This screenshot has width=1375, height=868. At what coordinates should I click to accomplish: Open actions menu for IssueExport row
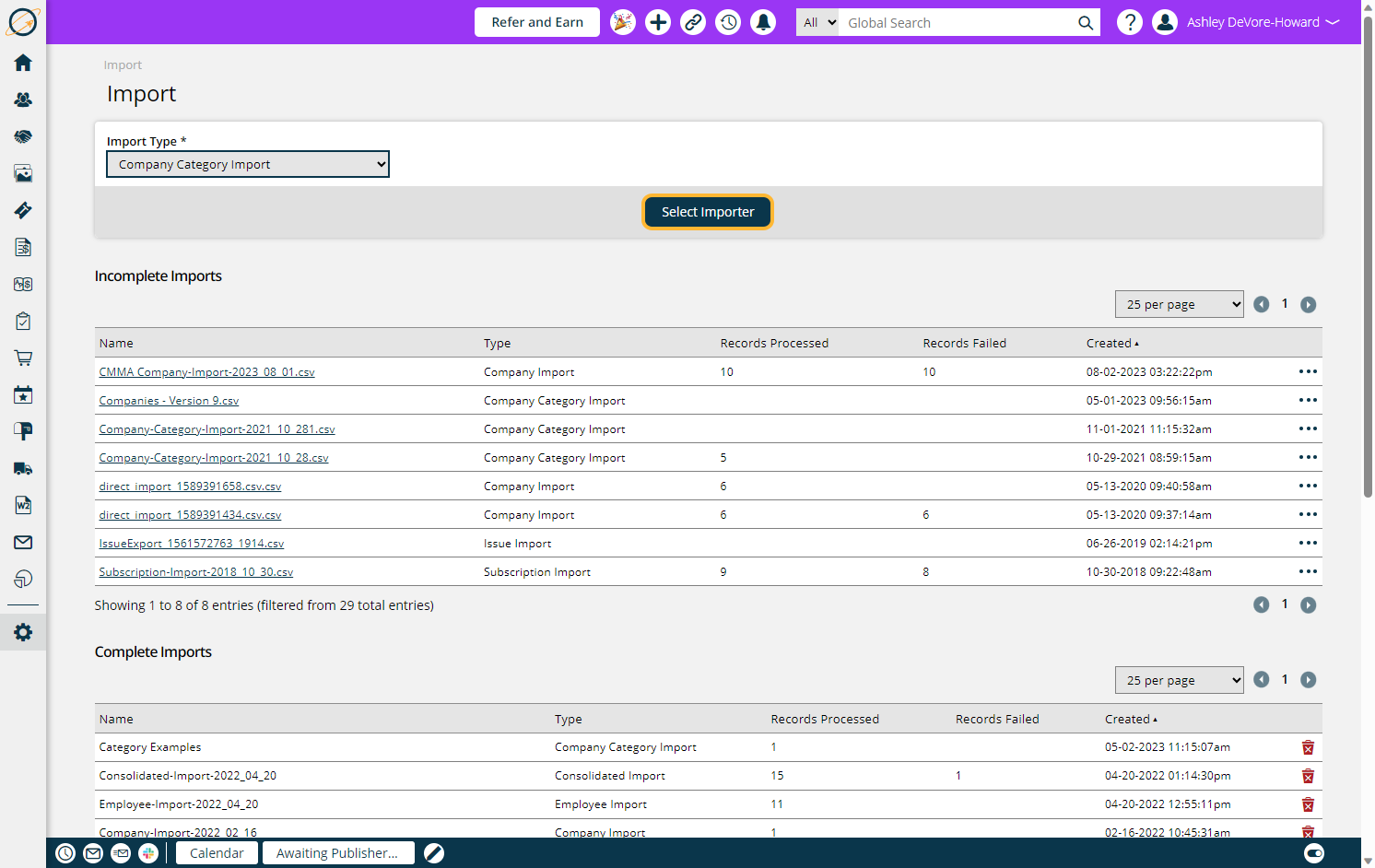click(x=1308, y=543)
